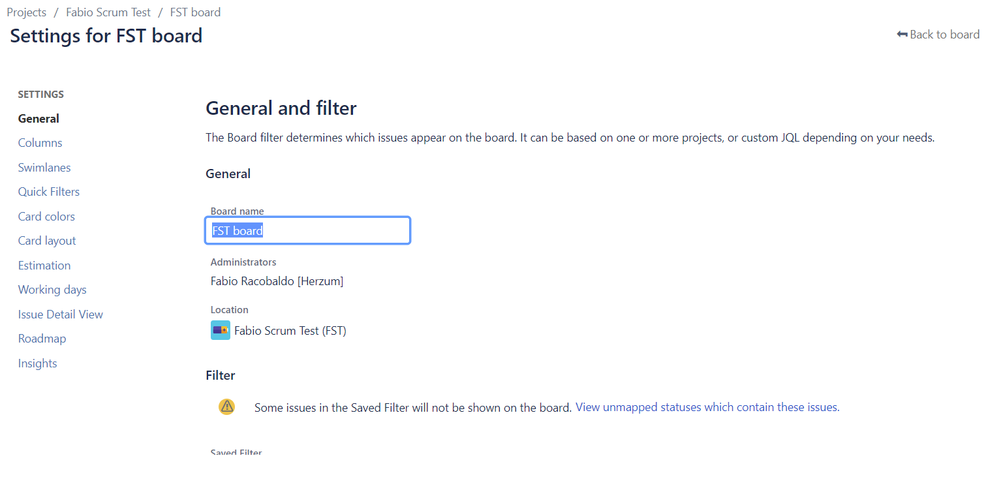
Task: Open the Columns settings section
Action: (x=40, y=143)
